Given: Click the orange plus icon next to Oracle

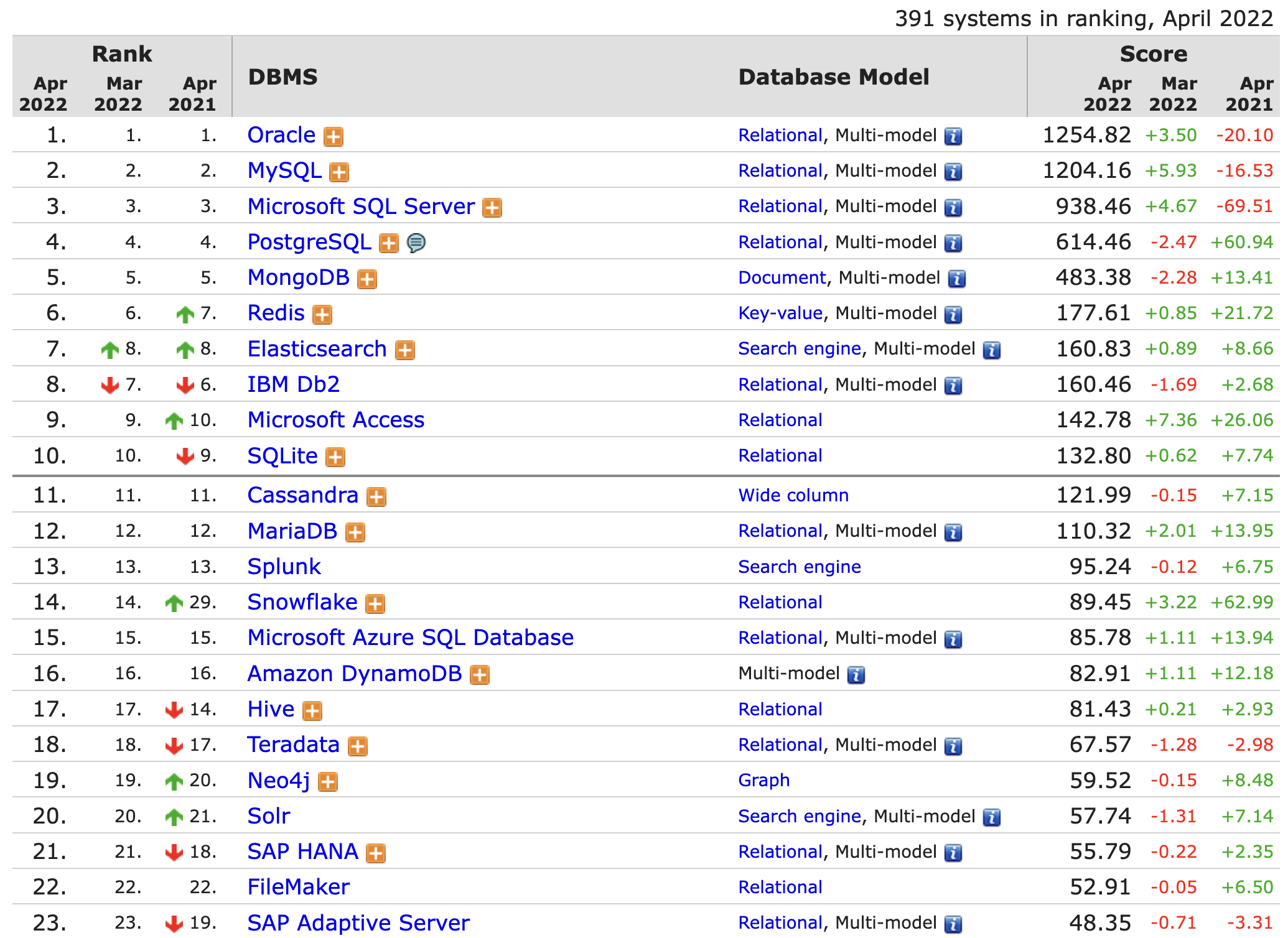Looking at the screenshot, I should tap(334, 136).
